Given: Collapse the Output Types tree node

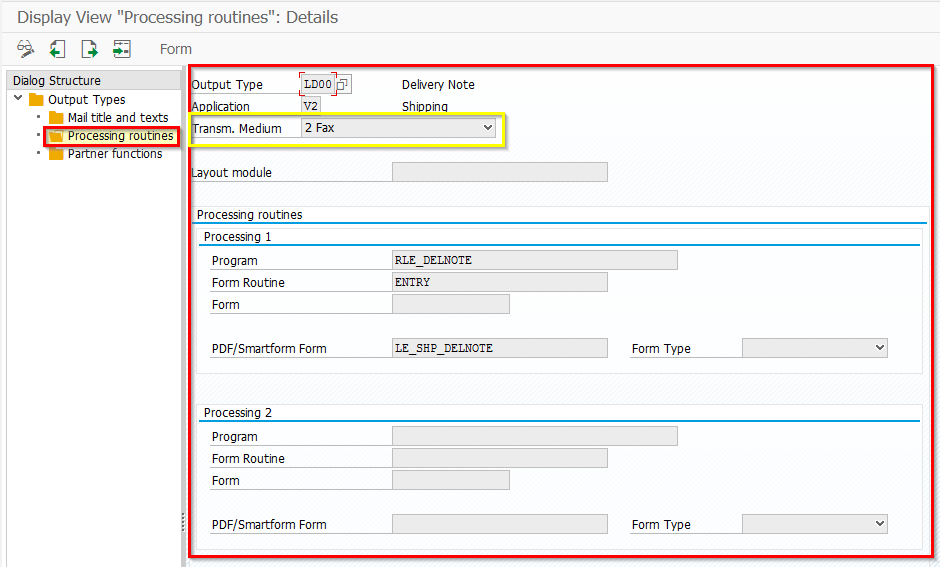Looking at the screenshot, I should [x=18, y=98].
